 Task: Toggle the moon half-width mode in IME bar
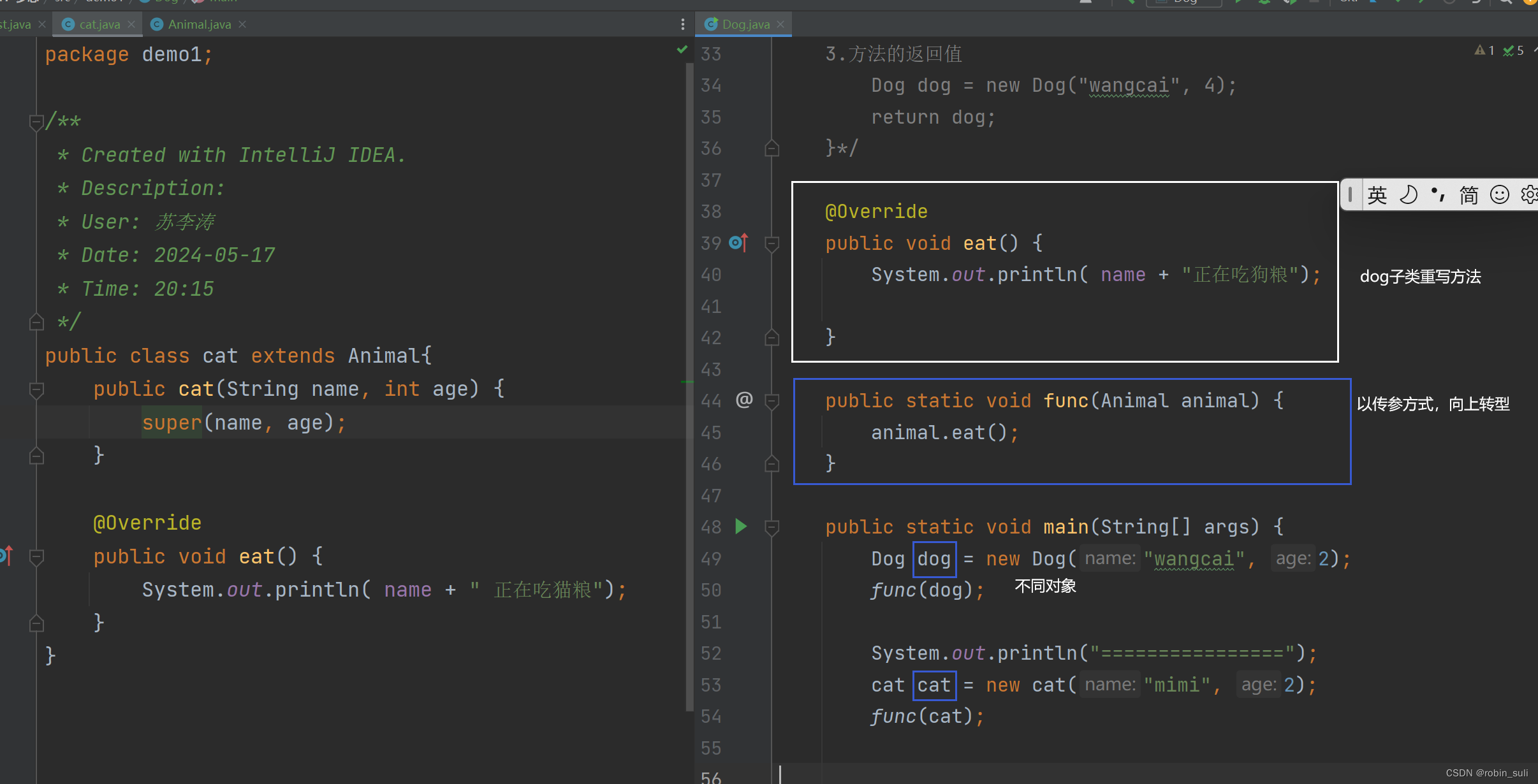(x=1409, y=194)
